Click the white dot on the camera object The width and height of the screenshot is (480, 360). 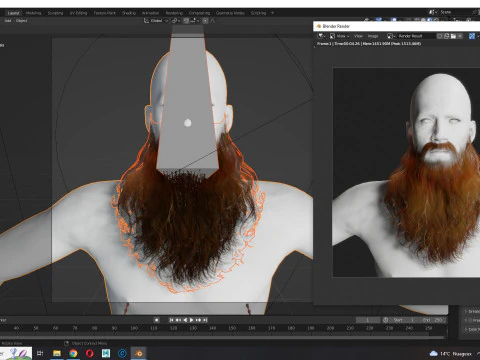(x=188, y=123)
